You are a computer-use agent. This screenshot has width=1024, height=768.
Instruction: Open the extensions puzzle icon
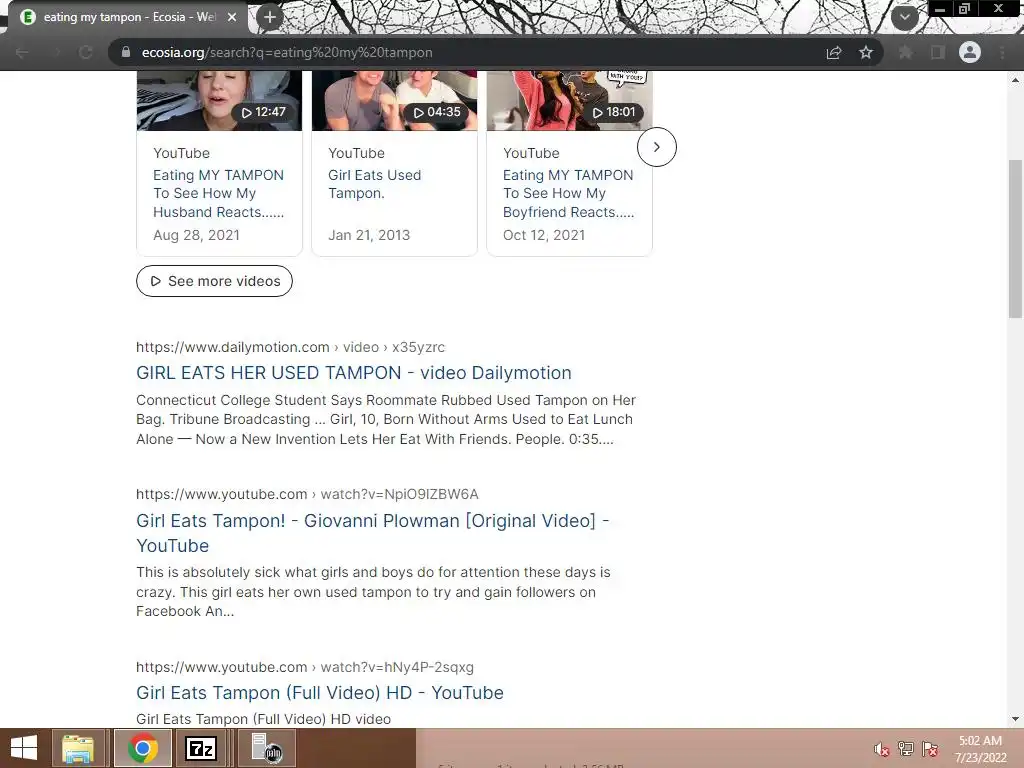coord(906,53)
